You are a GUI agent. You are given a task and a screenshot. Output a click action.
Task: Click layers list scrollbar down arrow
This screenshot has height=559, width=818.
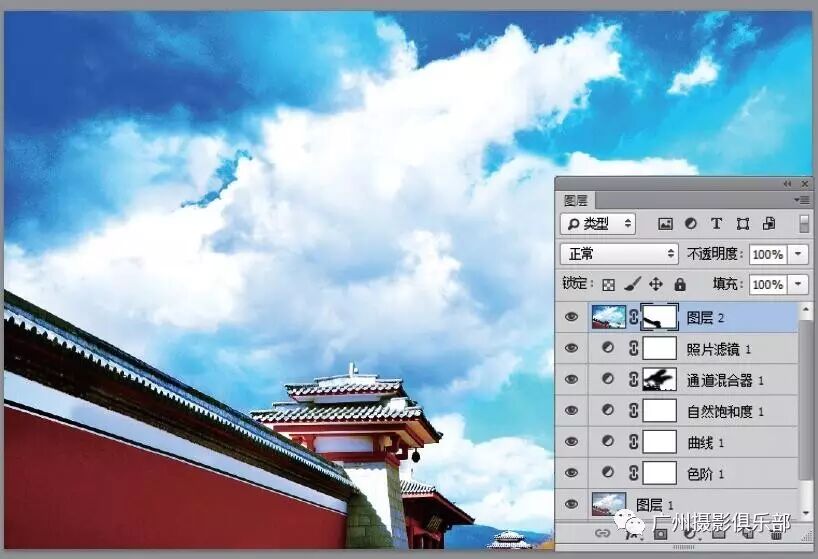(806, 514)
